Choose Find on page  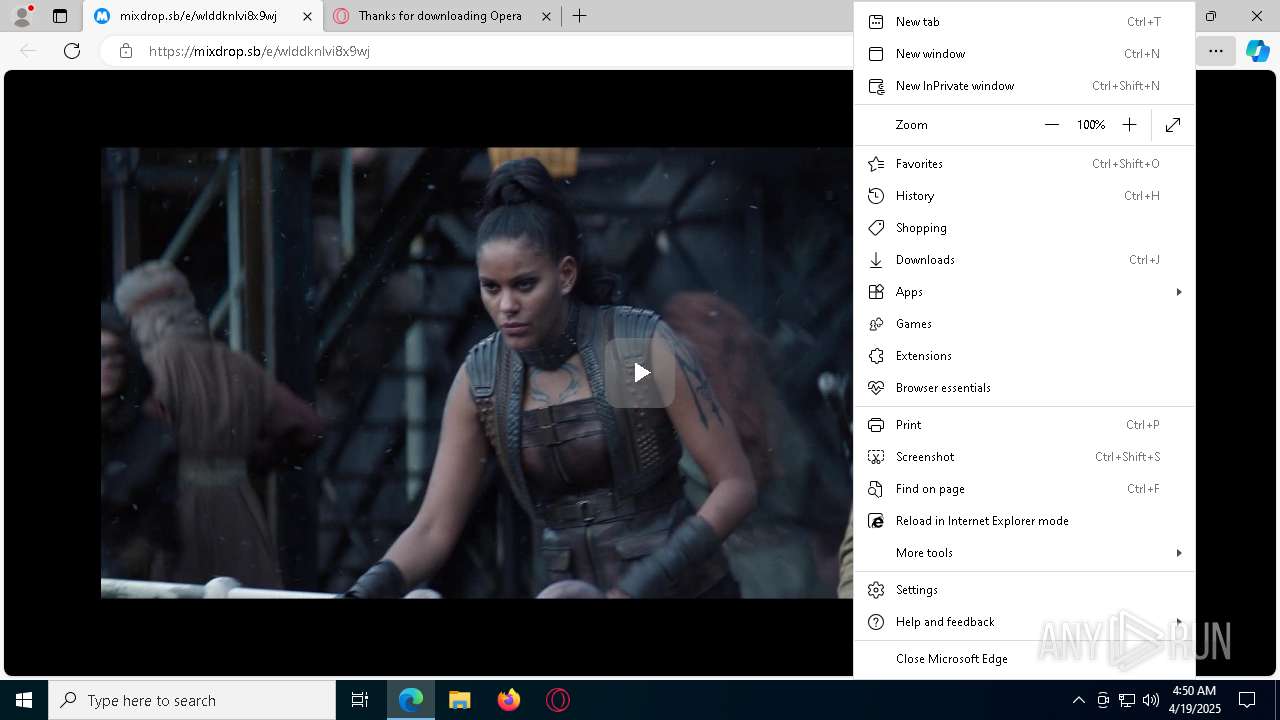[x=1024, y=489]
